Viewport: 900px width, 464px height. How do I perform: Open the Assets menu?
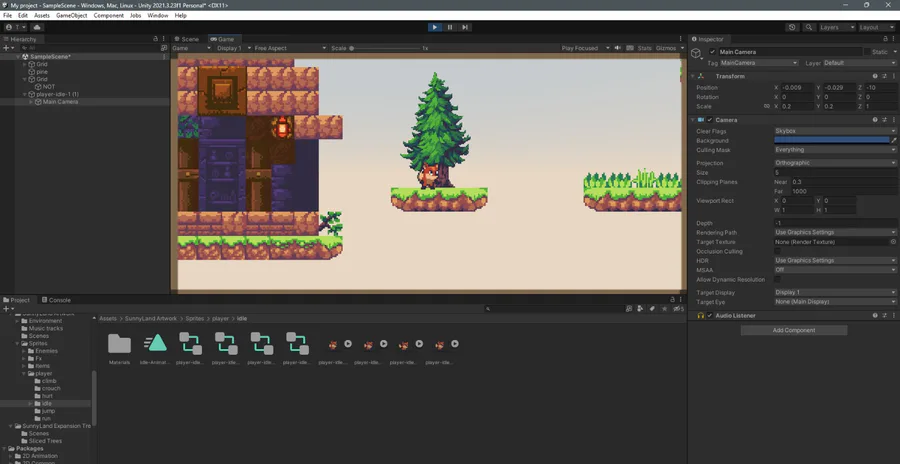[x=41, y=16]
